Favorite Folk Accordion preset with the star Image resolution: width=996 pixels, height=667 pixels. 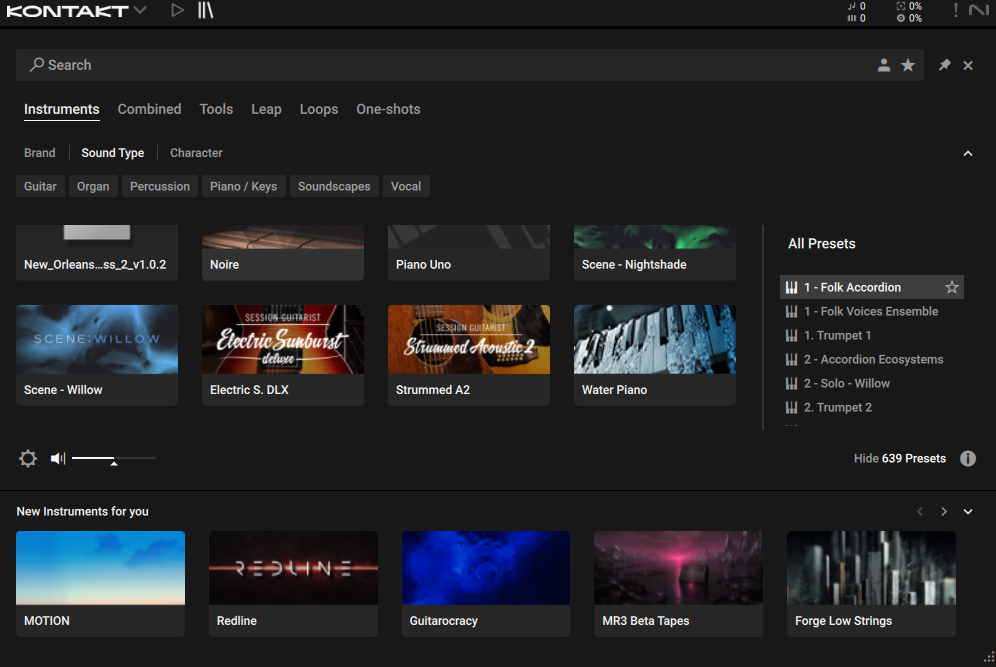[952, 287]
